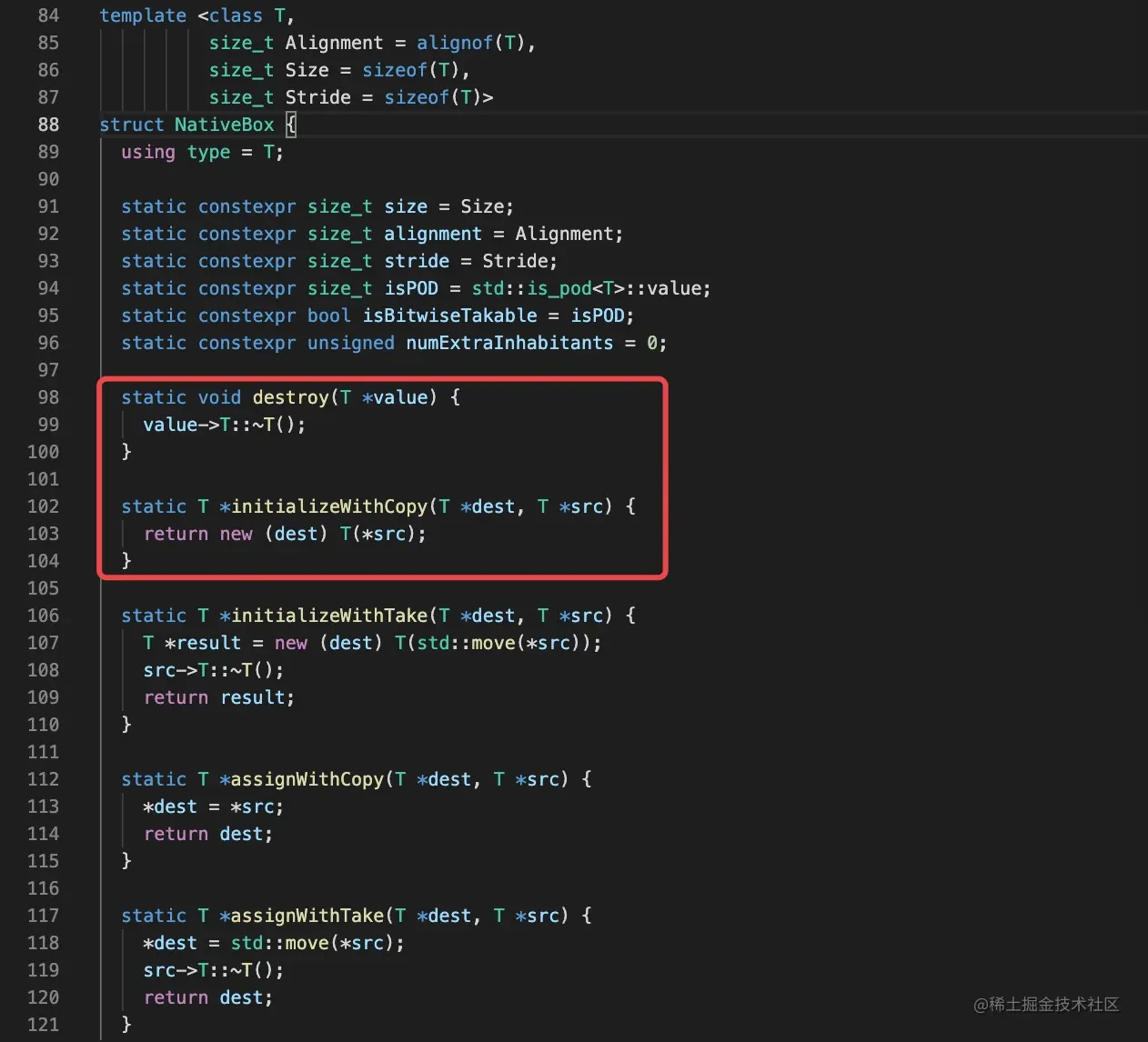Click the 'destroy' function name
1148x1042 pixels.
point(291,397)
